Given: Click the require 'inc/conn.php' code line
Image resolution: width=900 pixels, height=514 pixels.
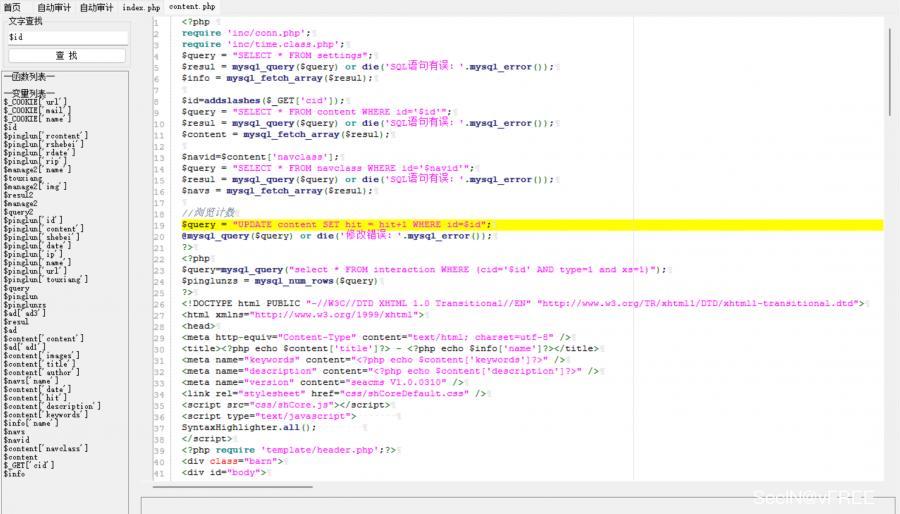Looking at the screenshot, I should click(x=246, y=33).
